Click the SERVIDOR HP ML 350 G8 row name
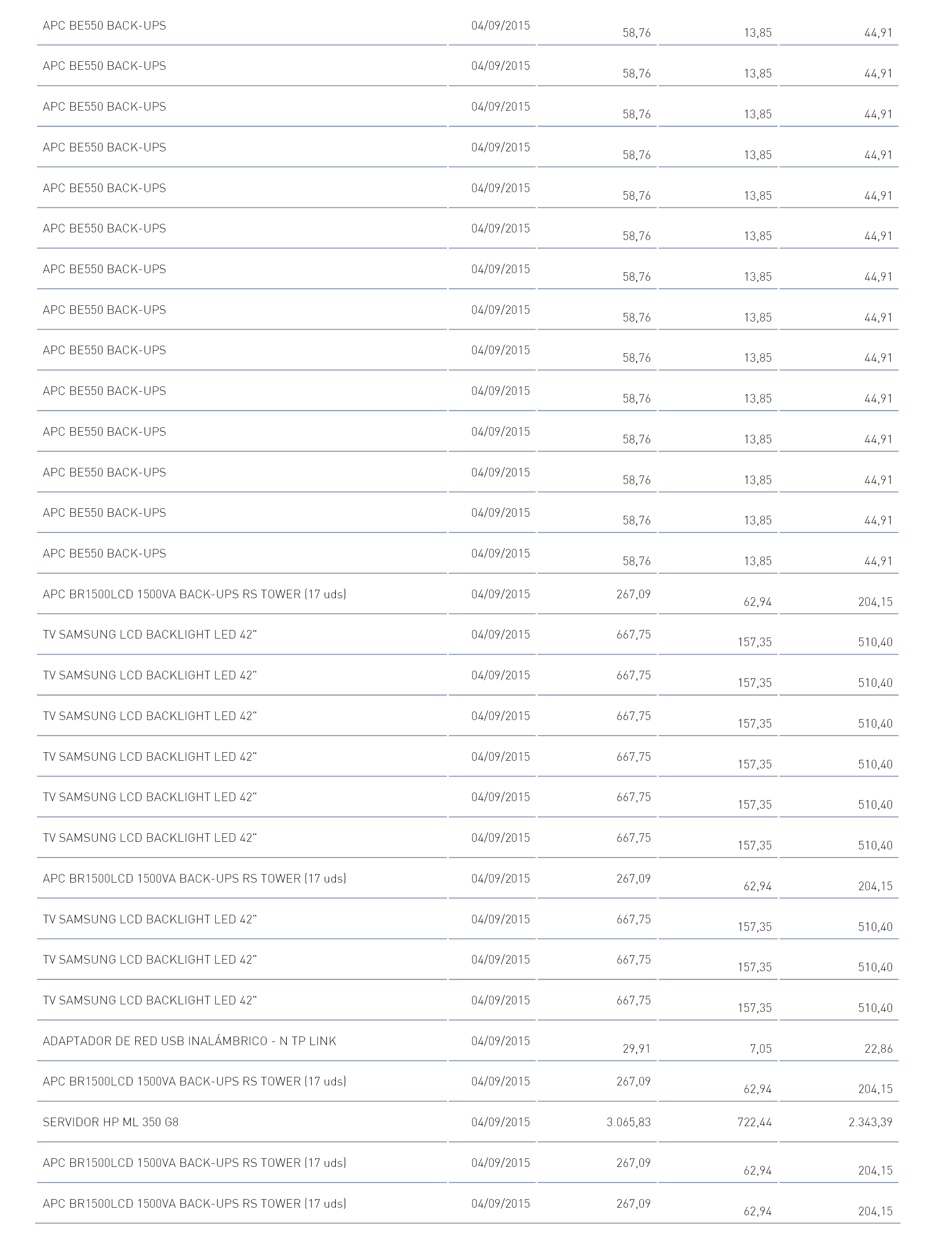 tap(111, 1122)
